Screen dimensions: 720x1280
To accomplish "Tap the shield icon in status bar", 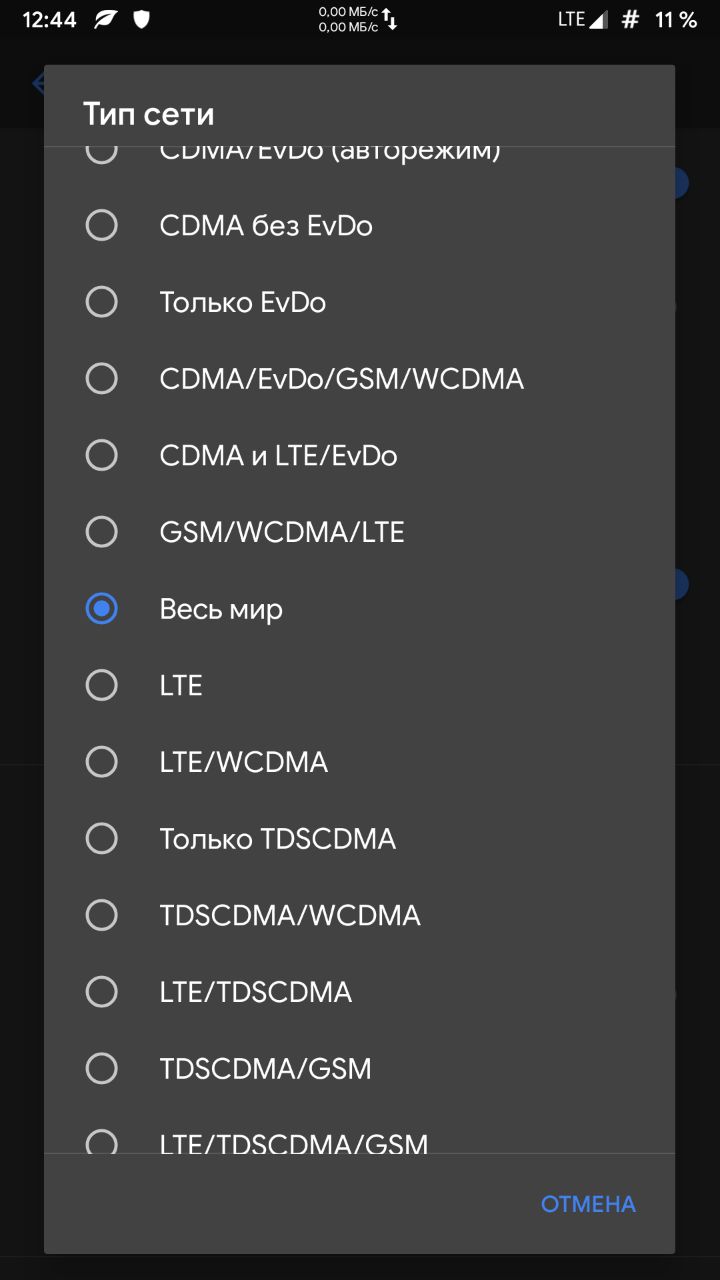I will coord(141,20).
